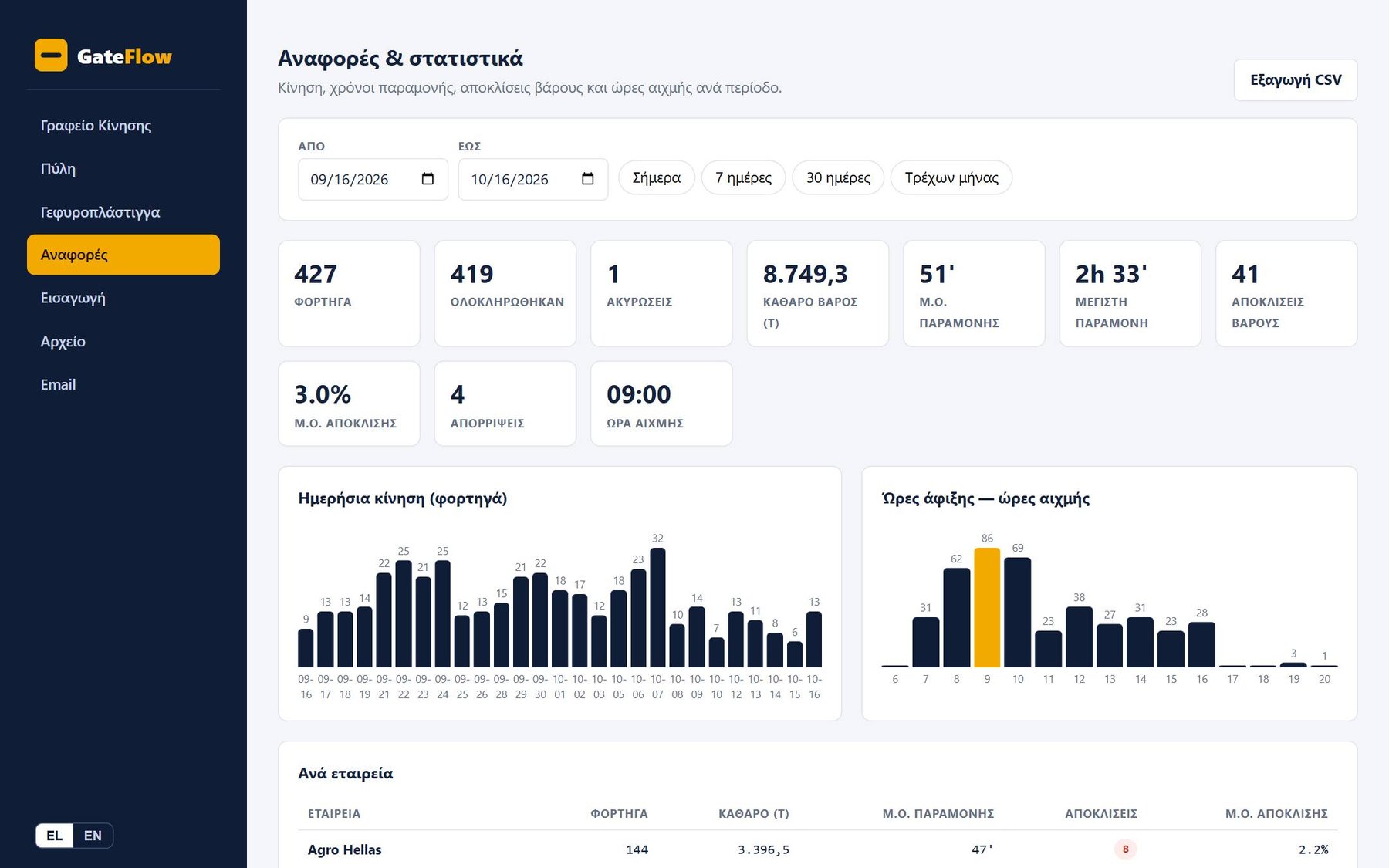
Task: Click the daily traffic bar for 10-07
Action: click(657, 607)
